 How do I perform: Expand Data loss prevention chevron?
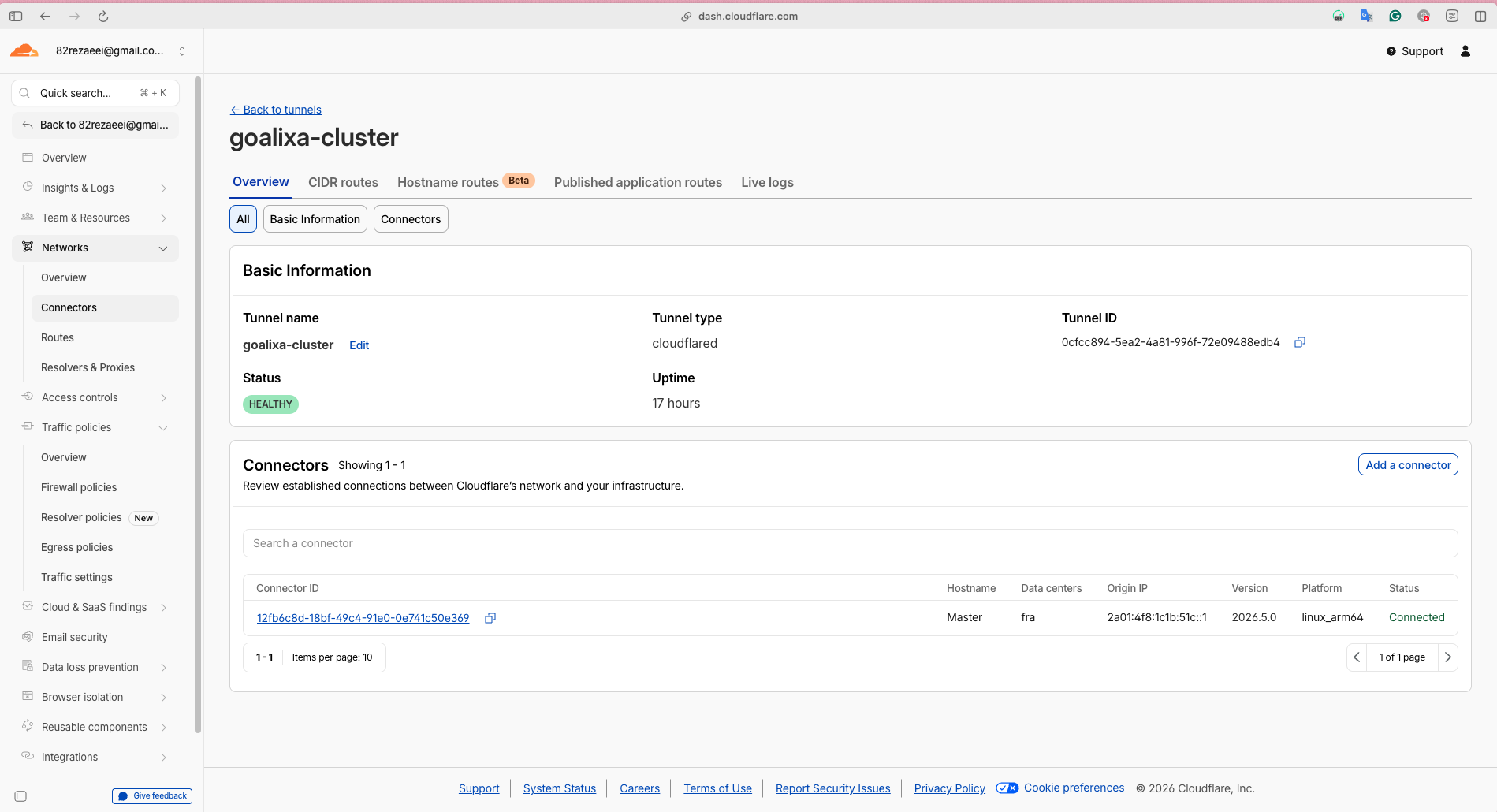[x=163, y=668]
